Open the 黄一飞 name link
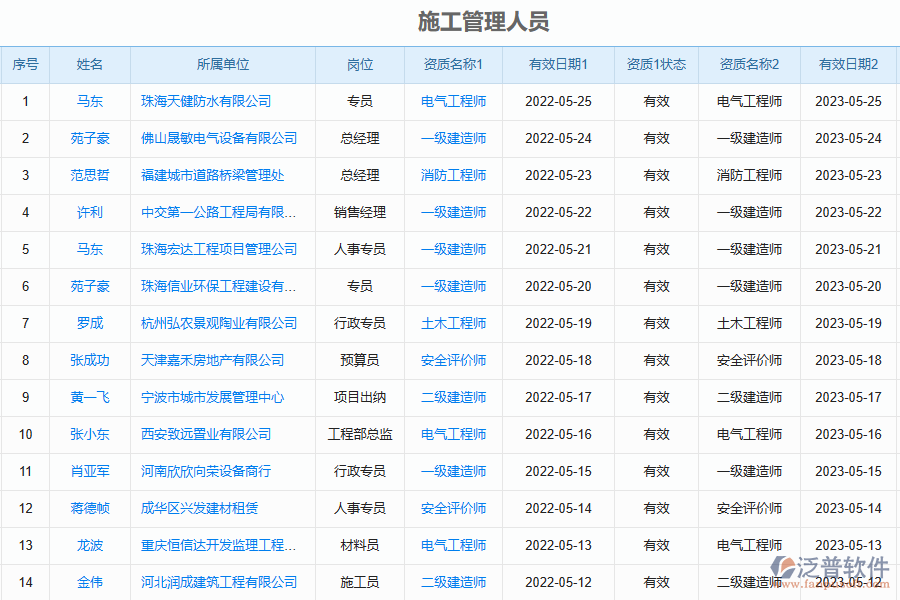The width and height of the screenshot is (900, 600). pos(90,397)
